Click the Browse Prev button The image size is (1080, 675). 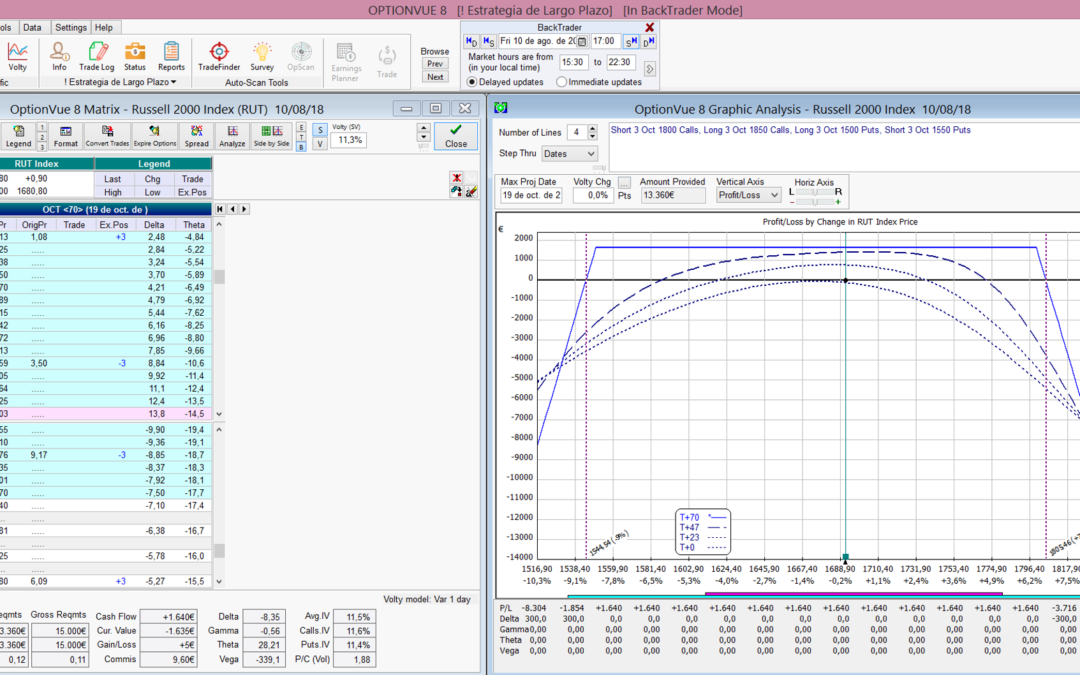pyautogui.click(x=435, y=63)
